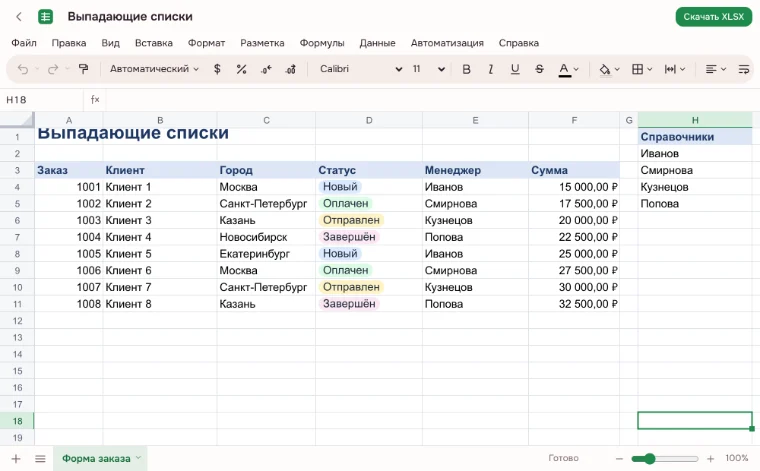Toggle strikethrough formatting
The width and height of the screenshot is (760, 471).
pos(539,69)
